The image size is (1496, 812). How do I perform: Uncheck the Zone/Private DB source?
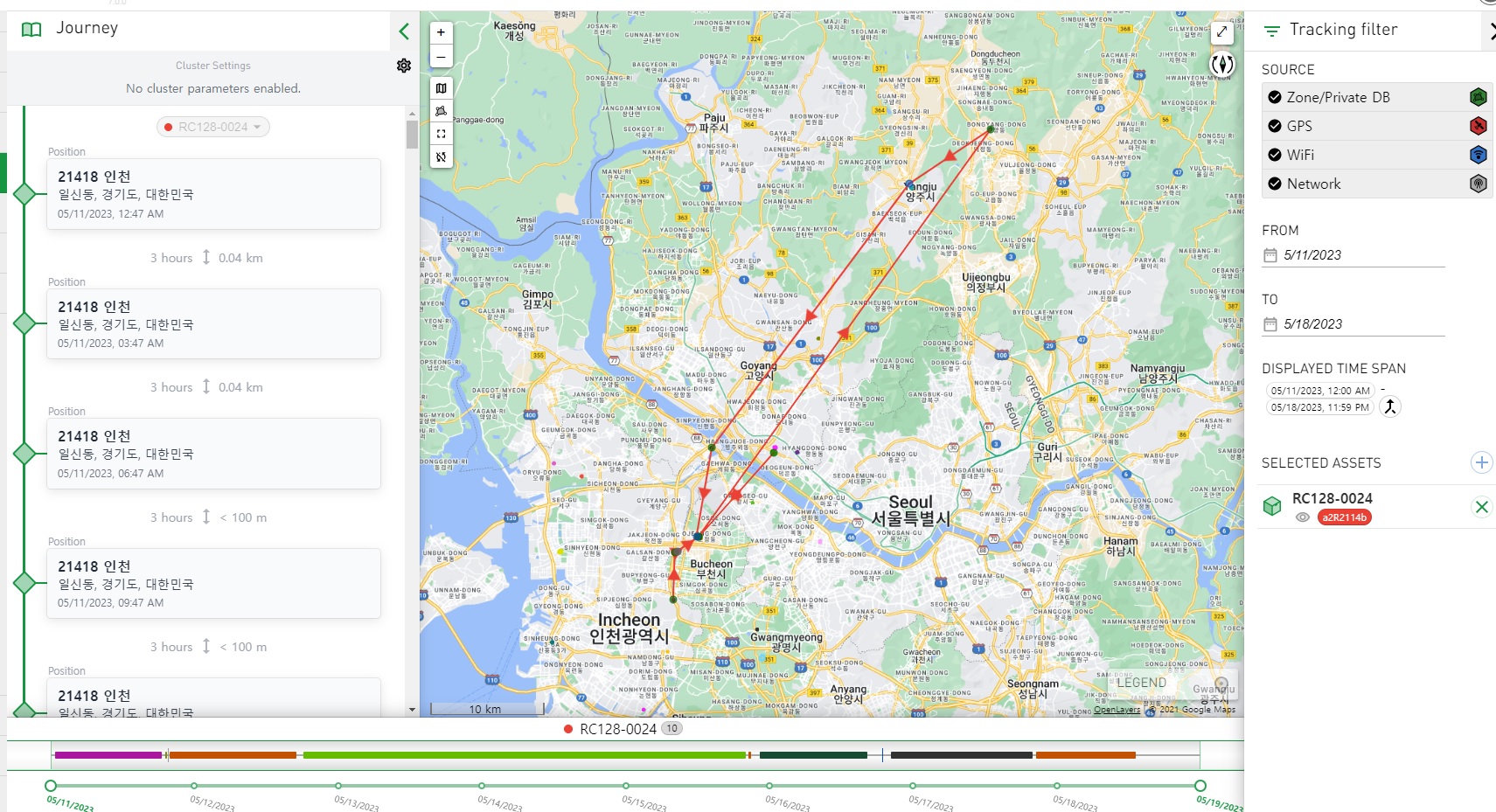(x=1275, y=97)
